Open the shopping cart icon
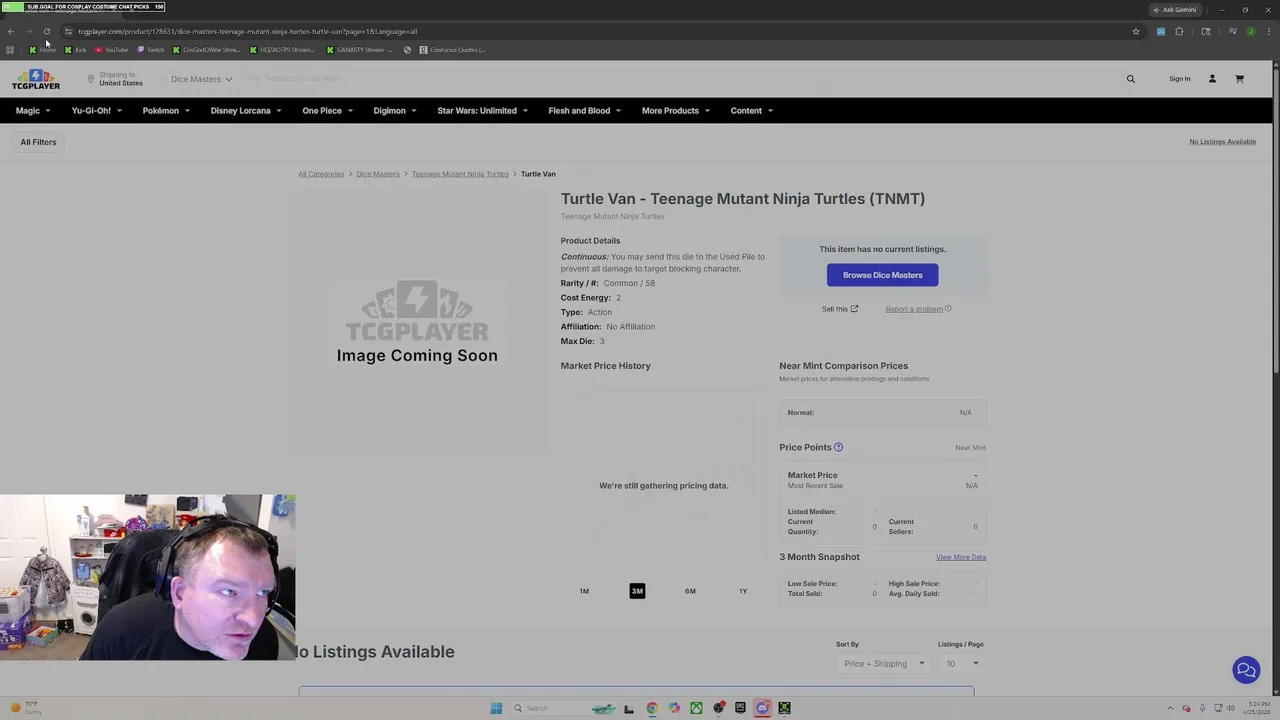The height and width of the screenshot is (720, 1280). pyautogui.click(x=1239, y=79)
